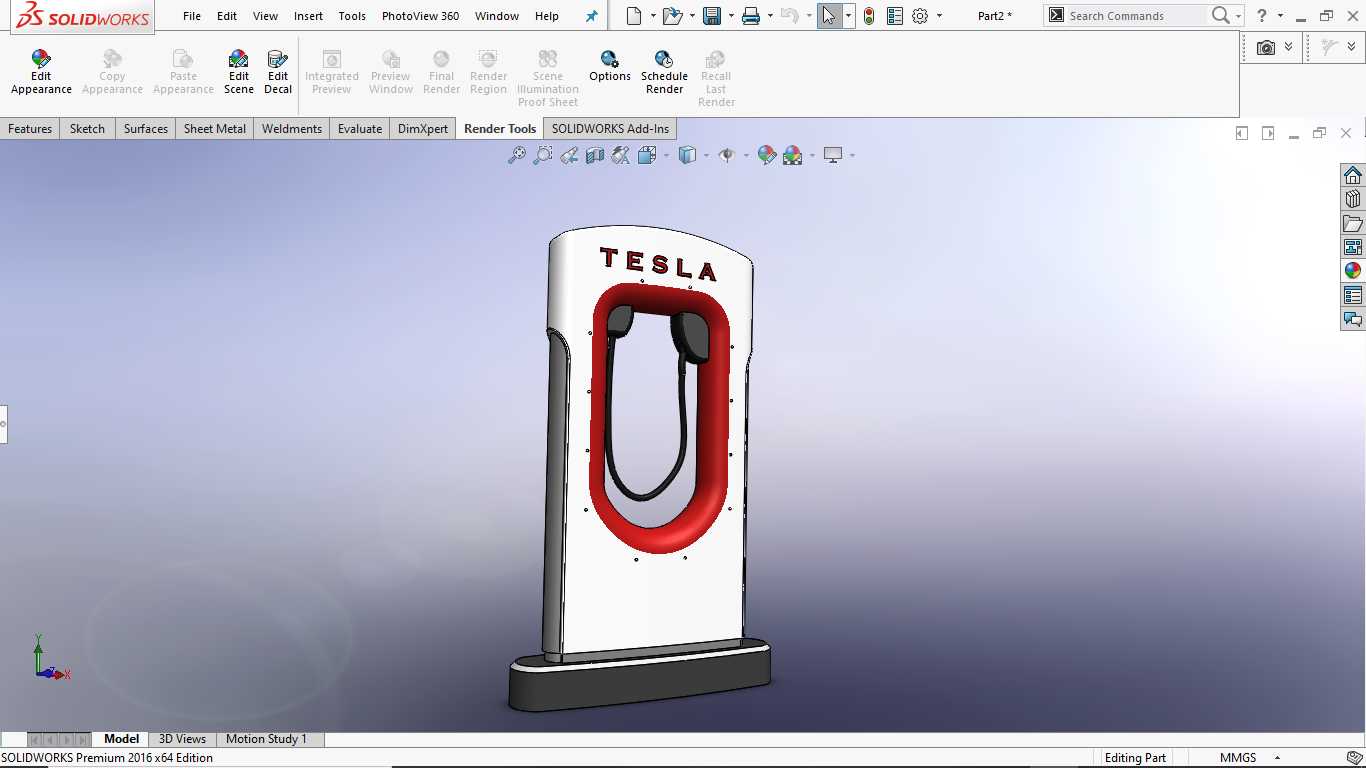Open the File menu

tap(192, 16)
